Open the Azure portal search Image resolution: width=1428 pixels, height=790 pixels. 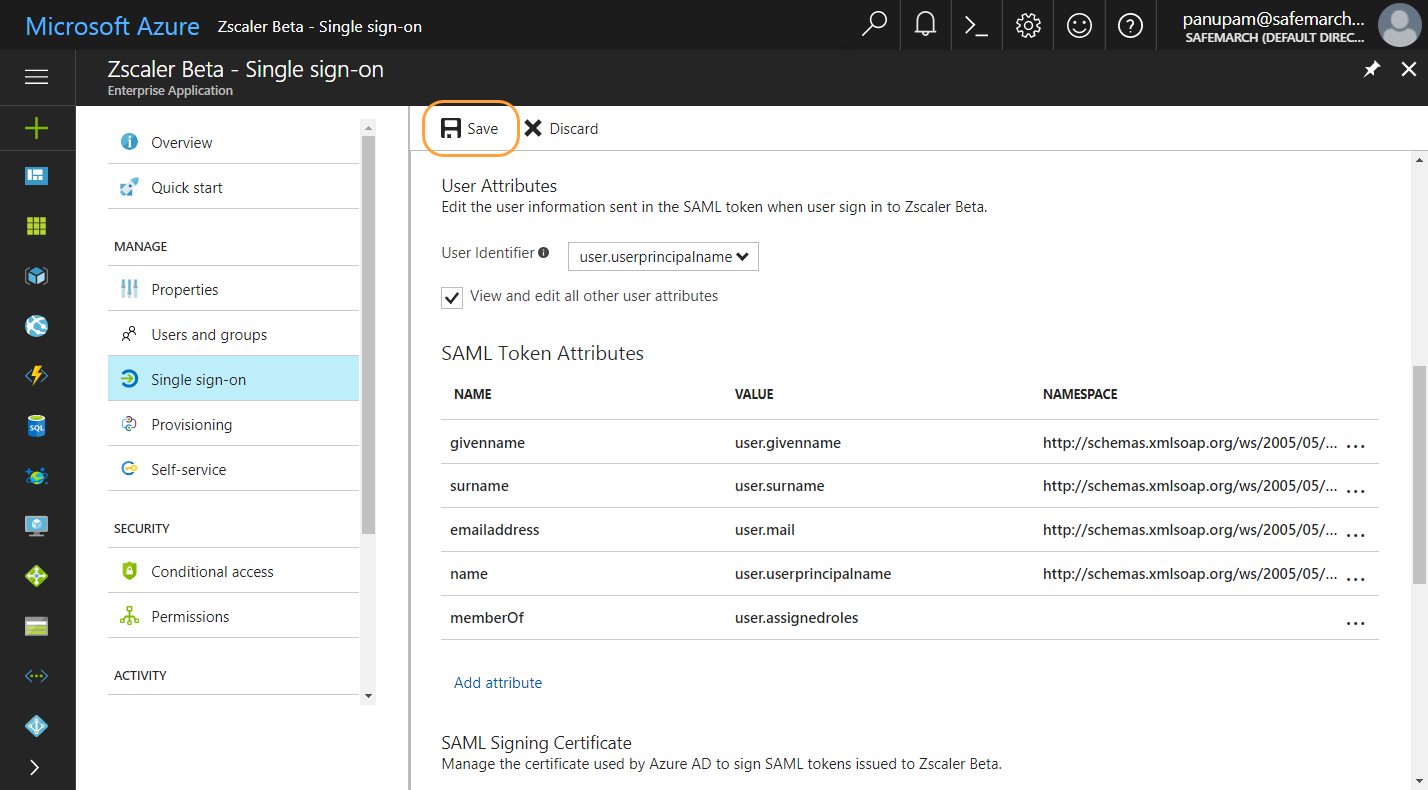(x=873, y=25)
